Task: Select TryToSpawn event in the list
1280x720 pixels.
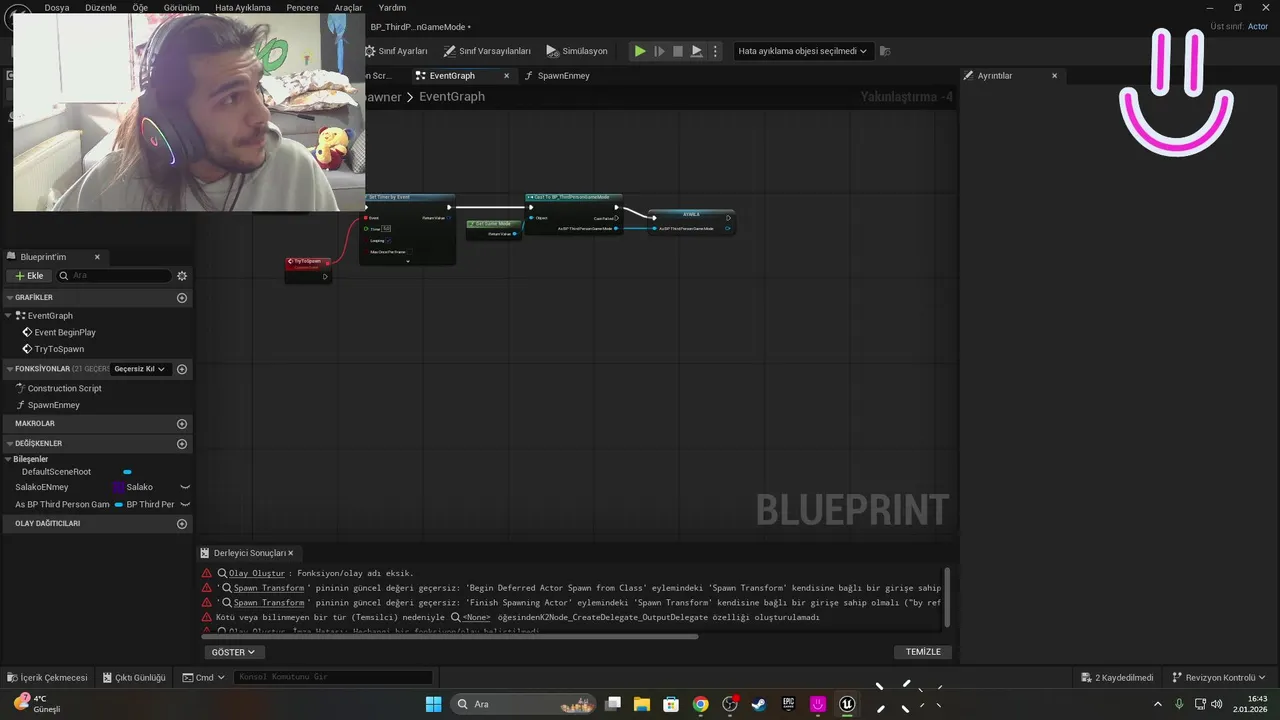Action: [x=59, y=349]
